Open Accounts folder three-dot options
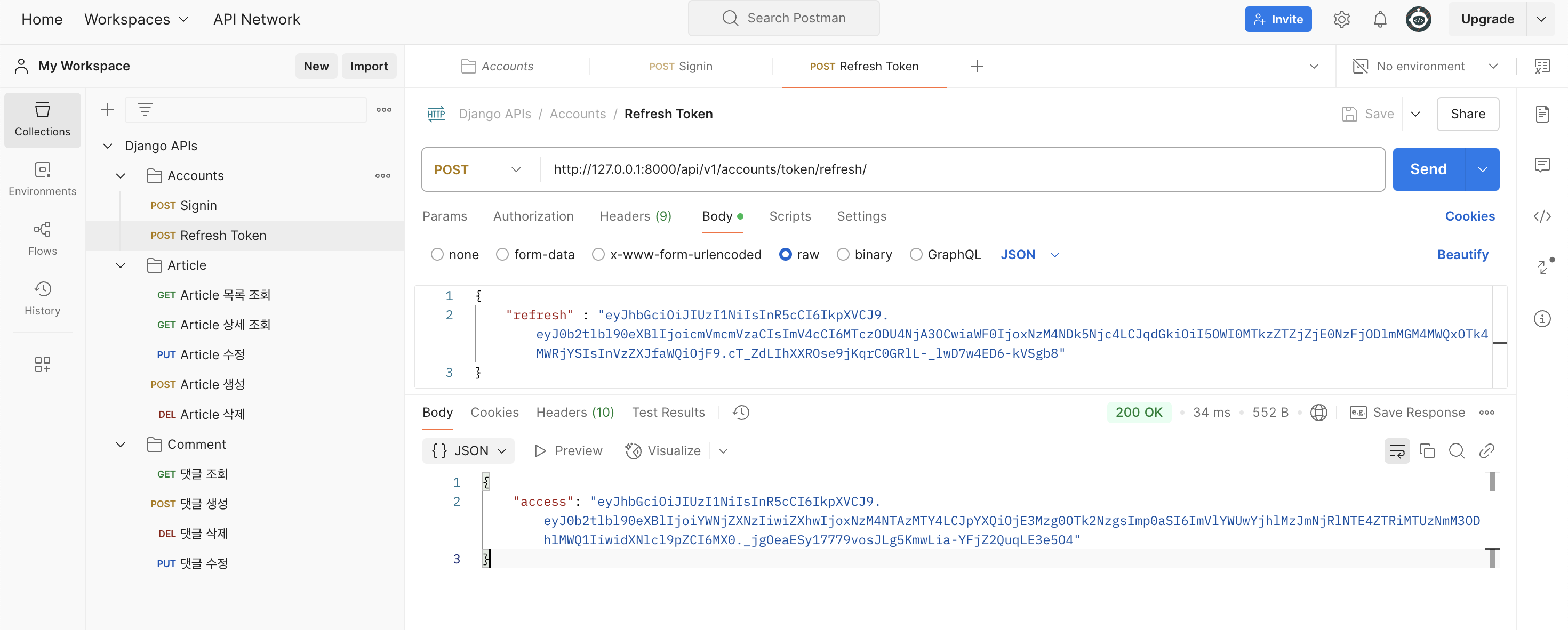The height and width of the screenshot is (630, 1568). 383,176
